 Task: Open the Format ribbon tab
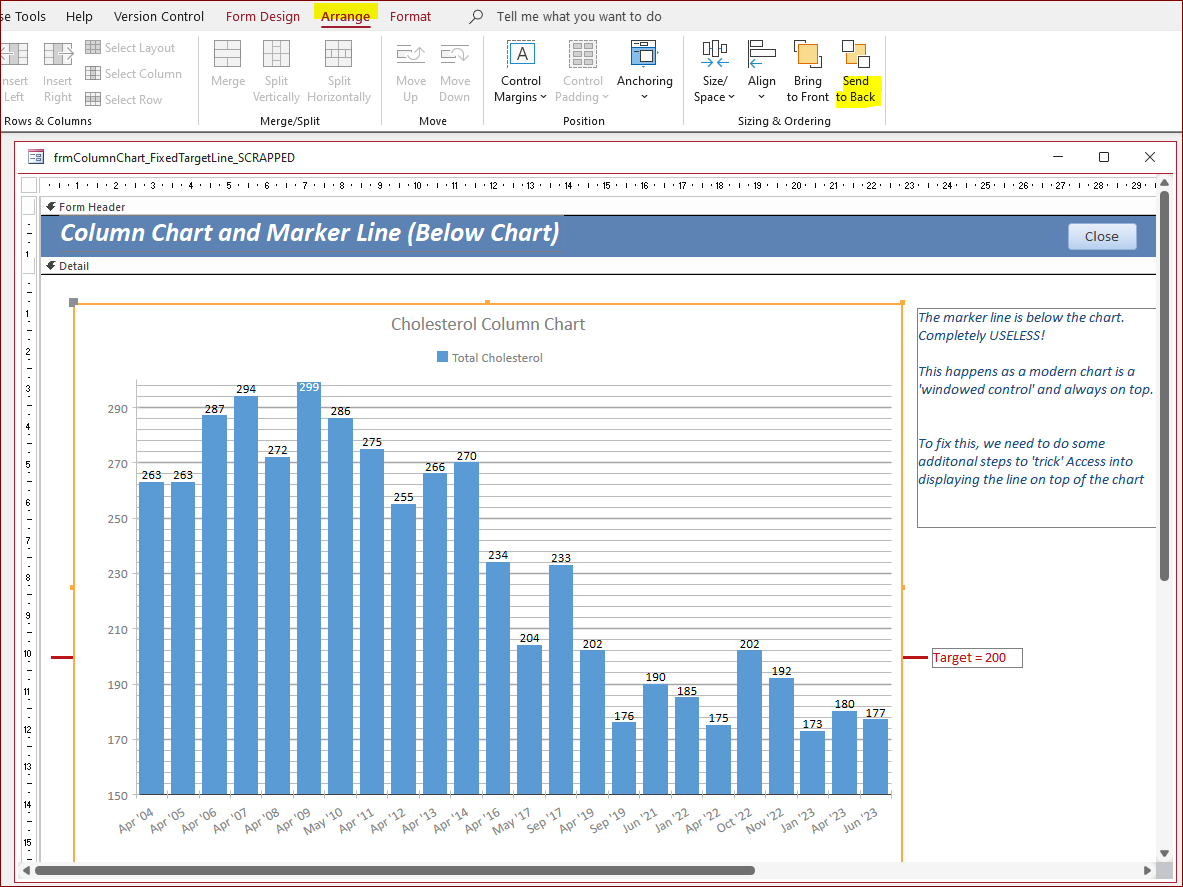click(410, 16)
